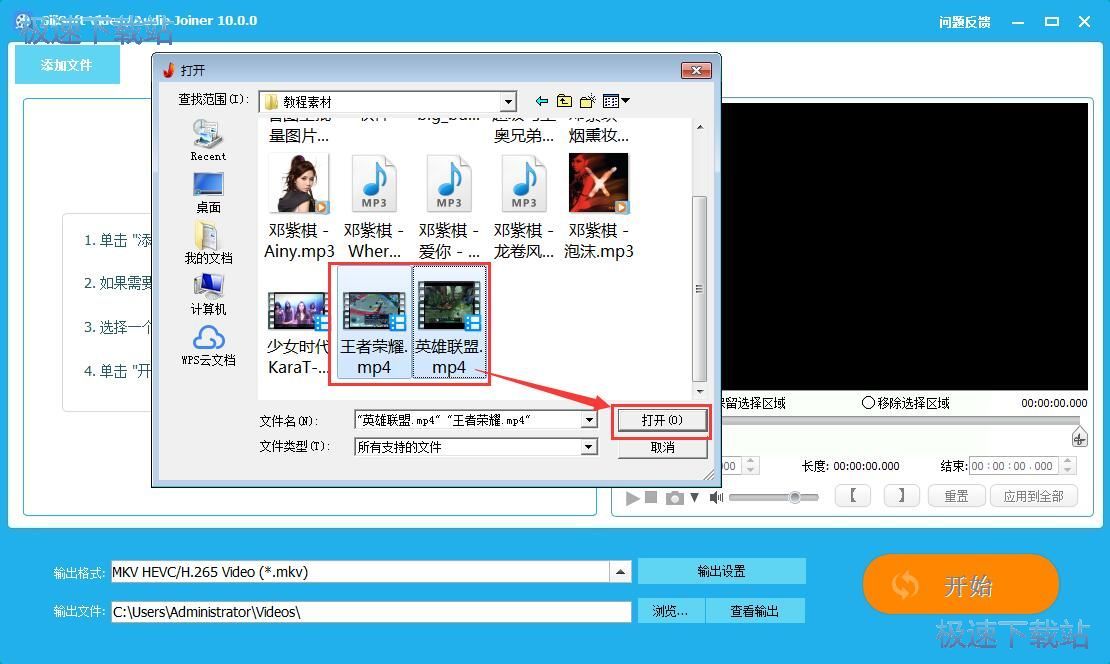Image resolution: width=1110 pixels, height=664 pixels.
Task: Expand the 文件名 dropdown arrow
Action: tap(589, 420)
